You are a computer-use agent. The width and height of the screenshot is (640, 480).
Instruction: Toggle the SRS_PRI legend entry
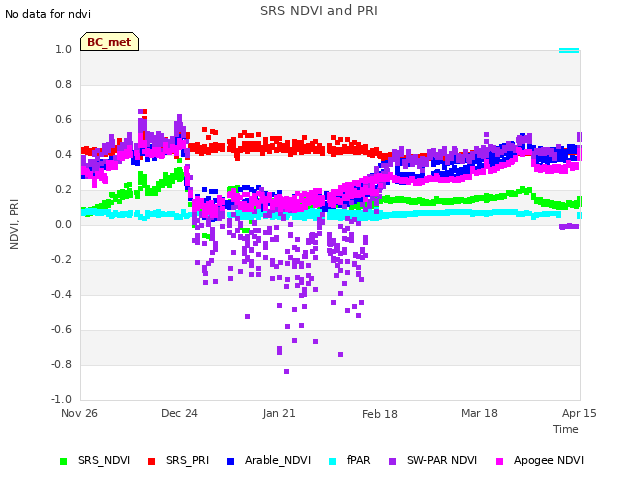coord(178,460)
